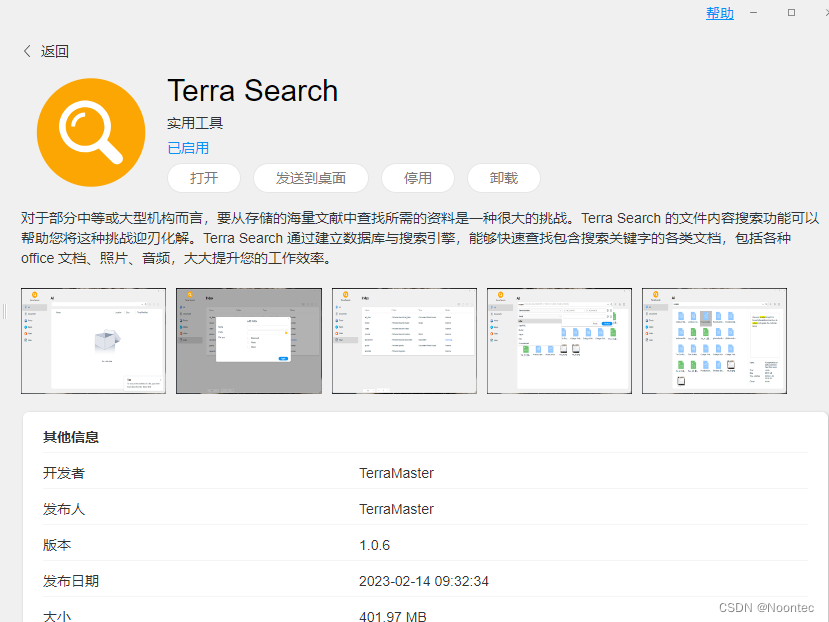
Task: Maximize the window
Action: [791, 13]
